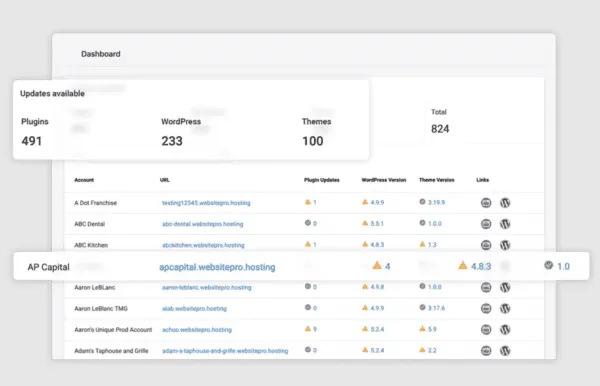Click the Total value 824
The height and width of the screenshot is (386, 600).
coord(440,129)
